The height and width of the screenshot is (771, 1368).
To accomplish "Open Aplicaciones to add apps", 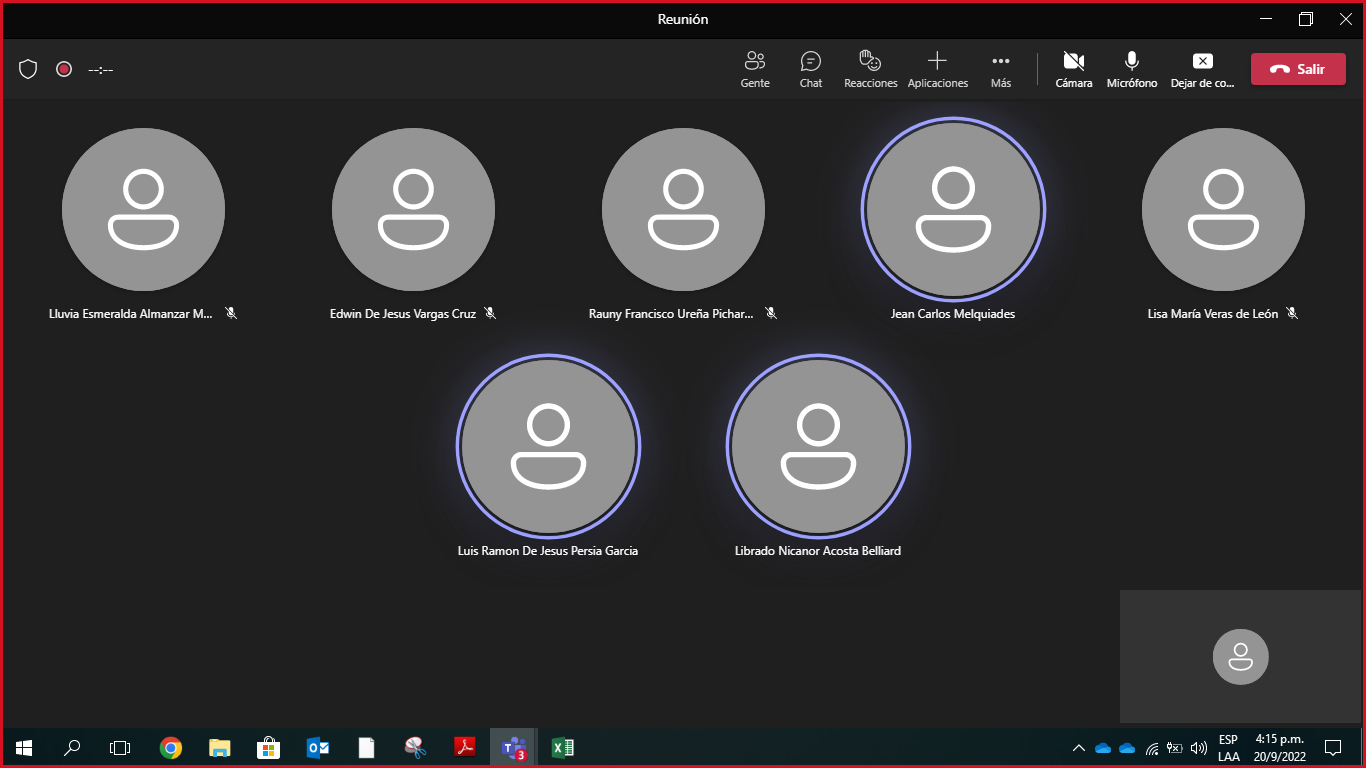I will pos(937,69).
